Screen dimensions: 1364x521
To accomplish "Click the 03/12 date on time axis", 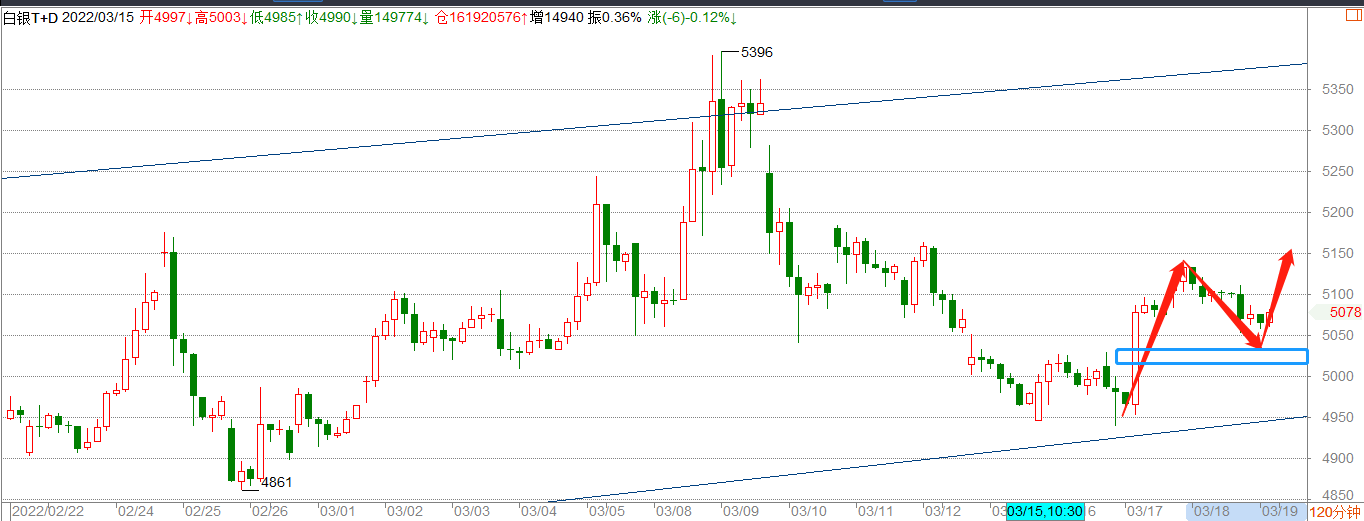I will tap(942, 512).
